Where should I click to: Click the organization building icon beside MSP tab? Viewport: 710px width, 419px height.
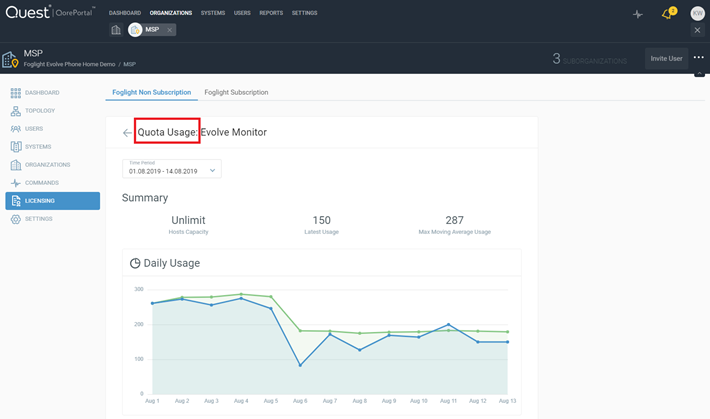click(116, 30)
